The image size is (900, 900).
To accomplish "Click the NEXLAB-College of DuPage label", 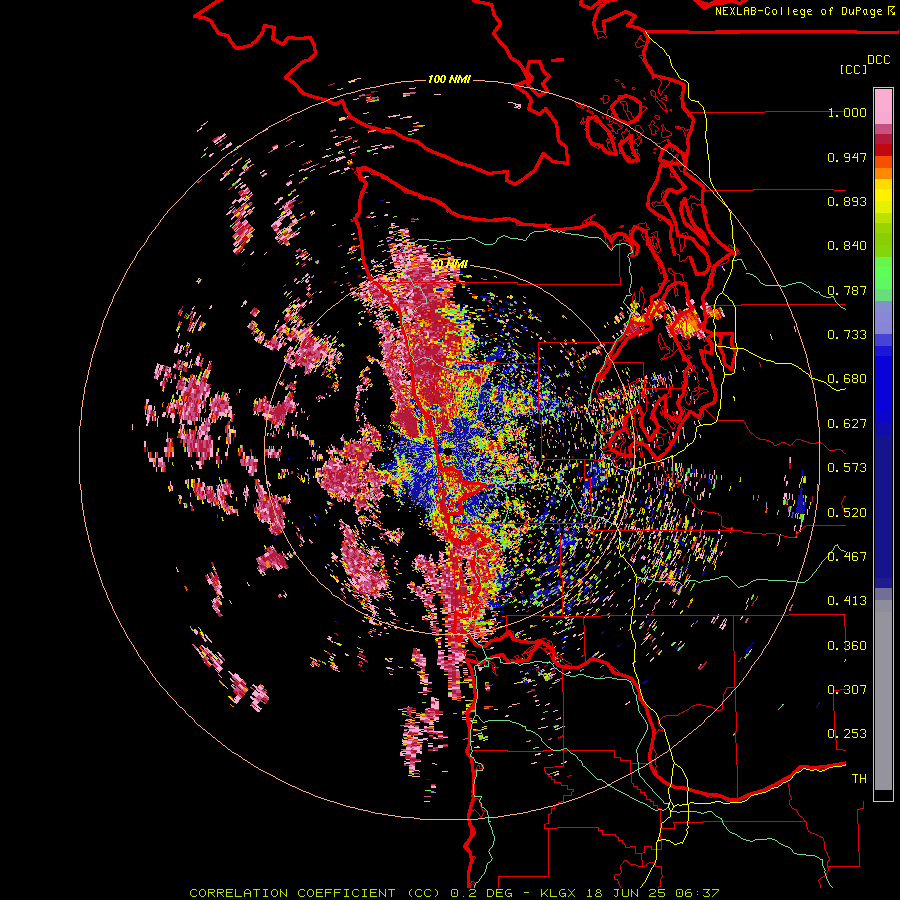I will tap(798, 11).
